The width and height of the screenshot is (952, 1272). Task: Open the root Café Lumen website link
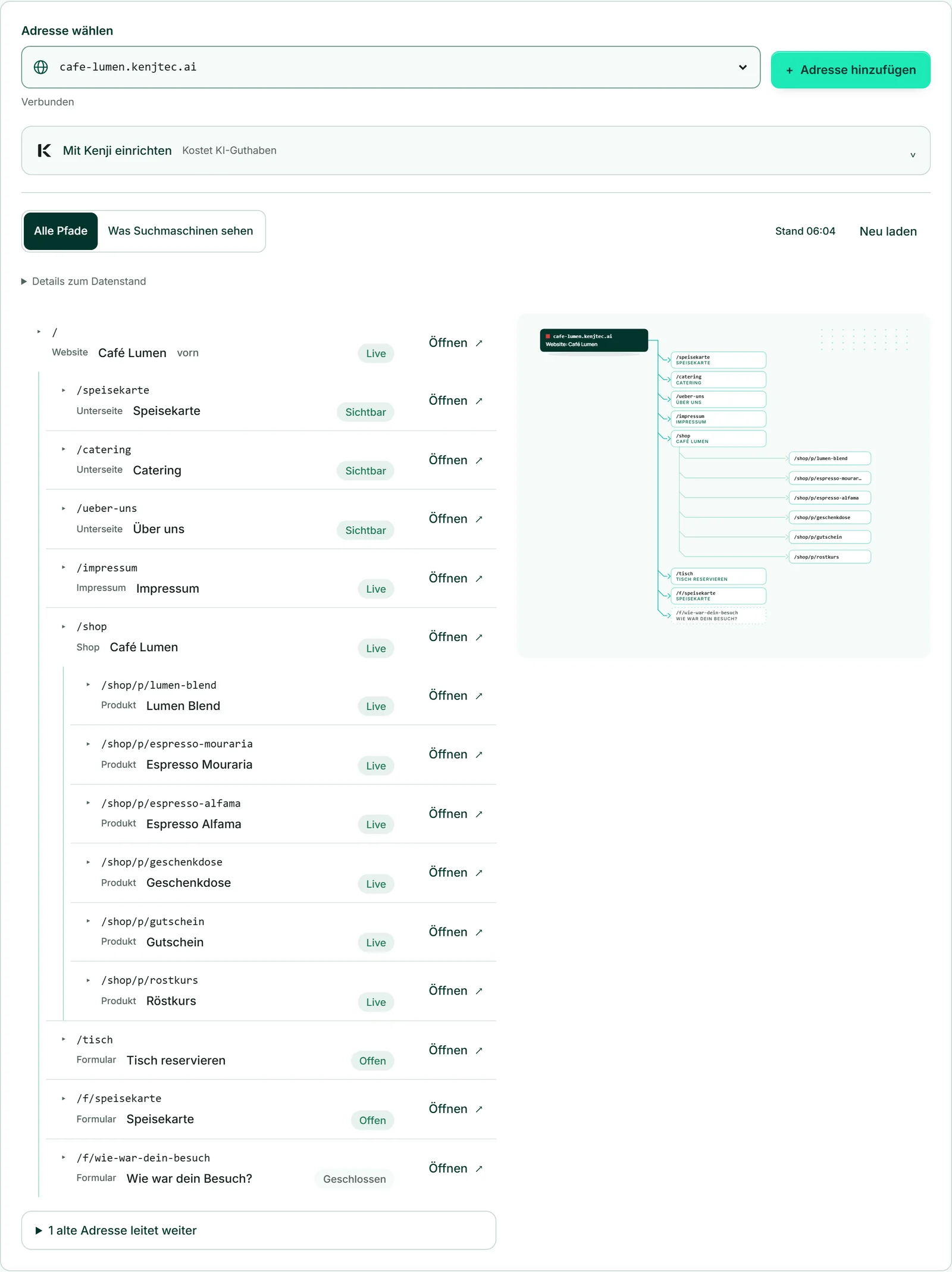point(455,343)
